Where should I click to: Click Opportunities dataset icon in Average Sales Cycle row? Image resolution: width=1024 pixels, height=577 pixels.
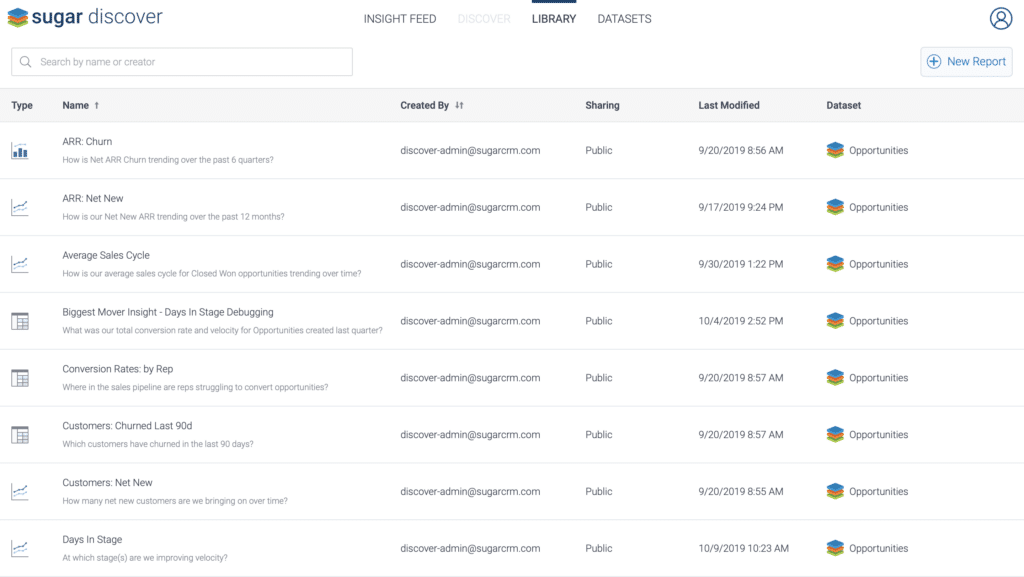tap(835, 264)
